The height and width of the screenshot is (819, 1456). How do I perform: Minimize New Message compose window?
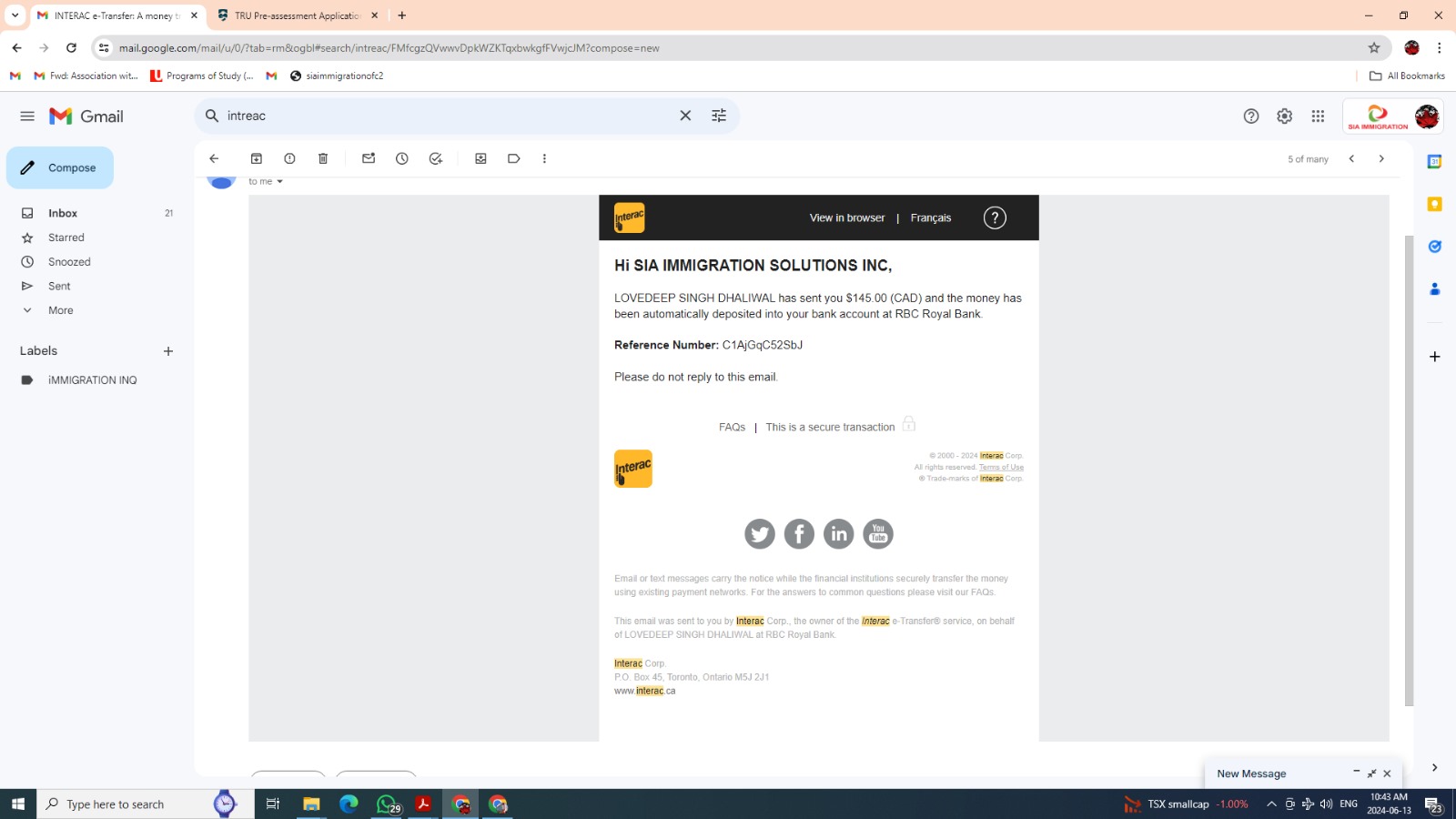coord(1356,773)
